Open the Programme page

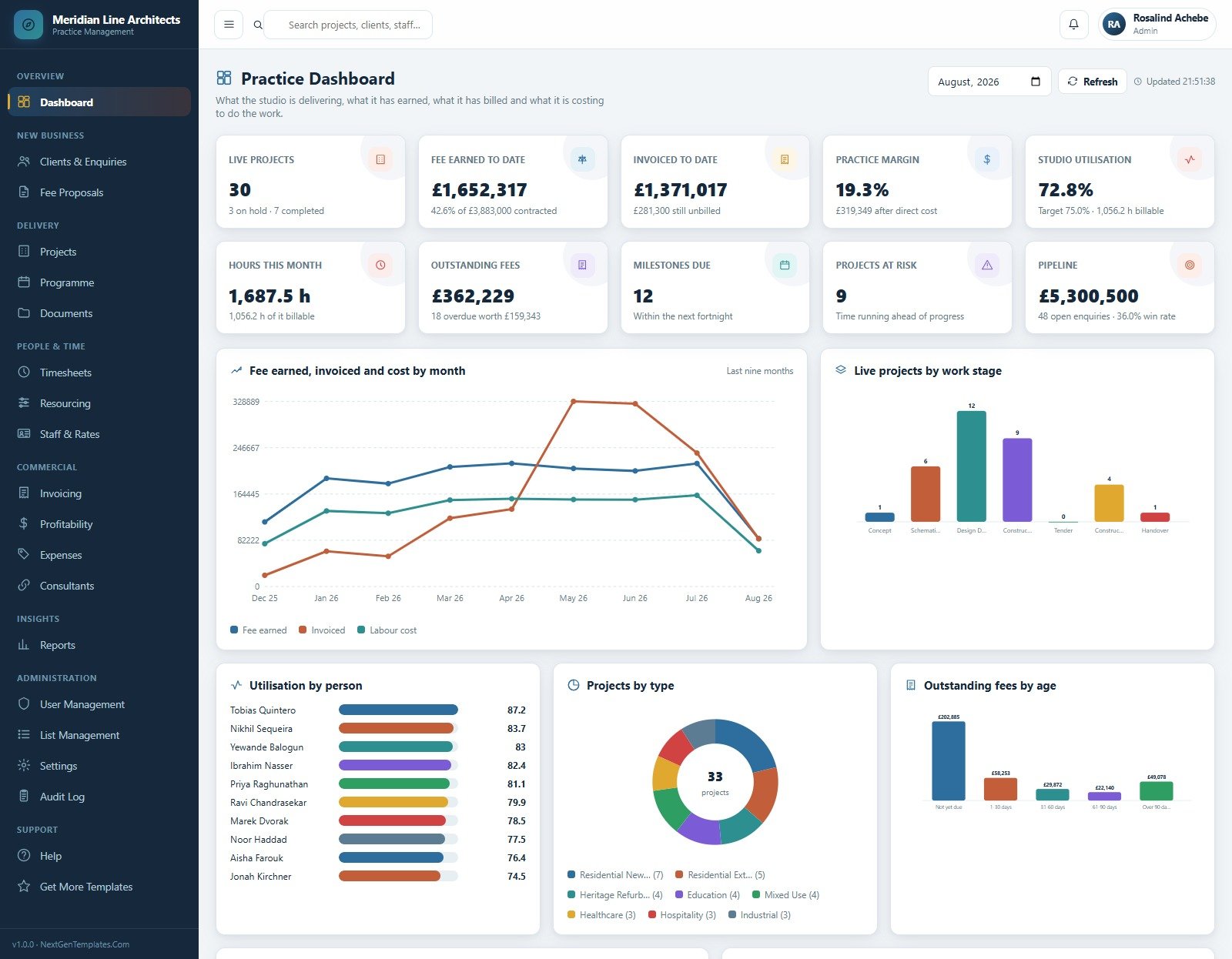(99, 282)
